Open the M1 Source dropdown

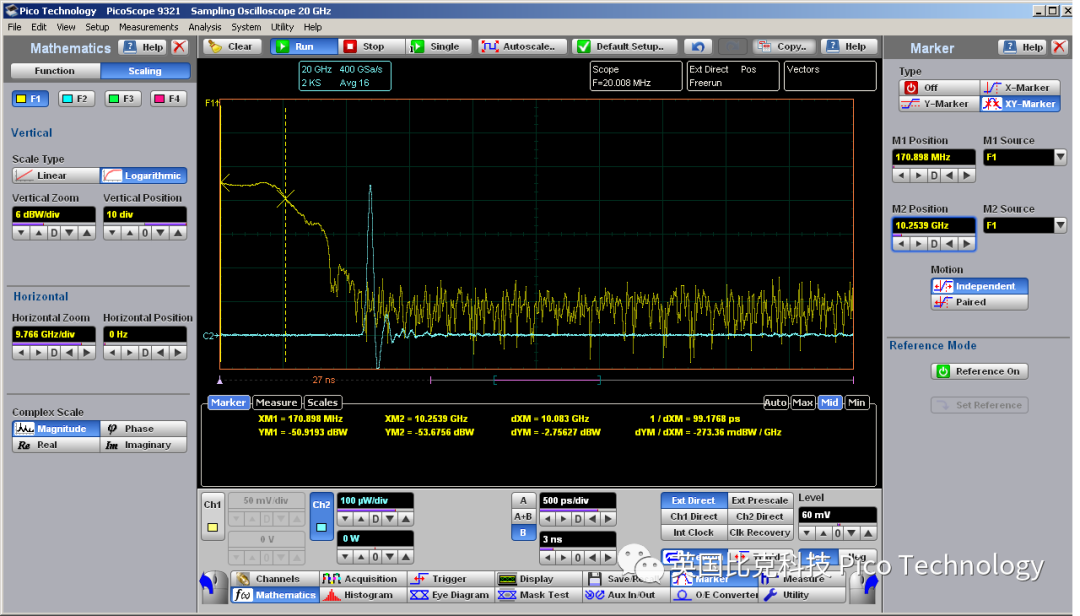point(1059,156)
